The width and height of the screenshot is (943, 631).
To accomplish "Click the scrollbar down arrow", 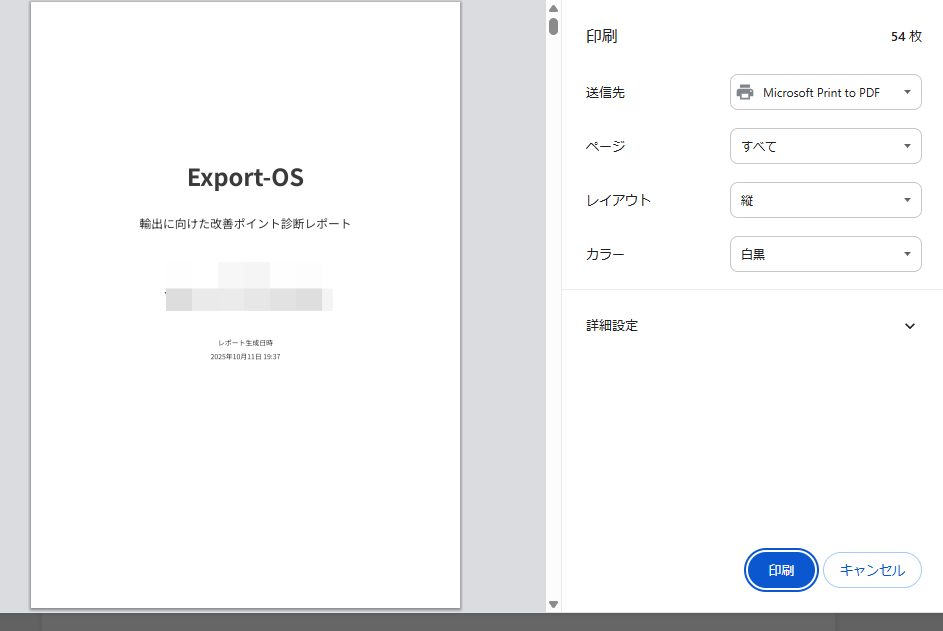I will click(x=551, y=604).
